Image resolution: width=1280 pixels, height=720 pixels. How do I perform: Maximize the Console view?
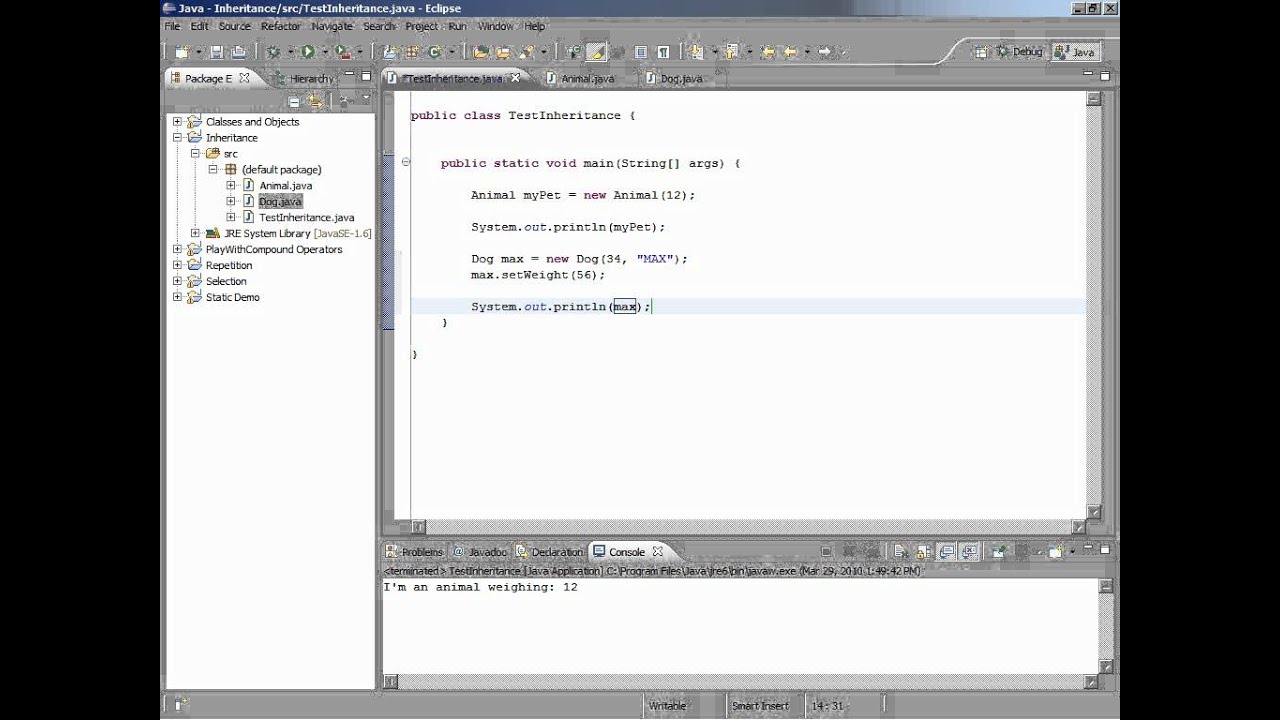(1104, 549)
